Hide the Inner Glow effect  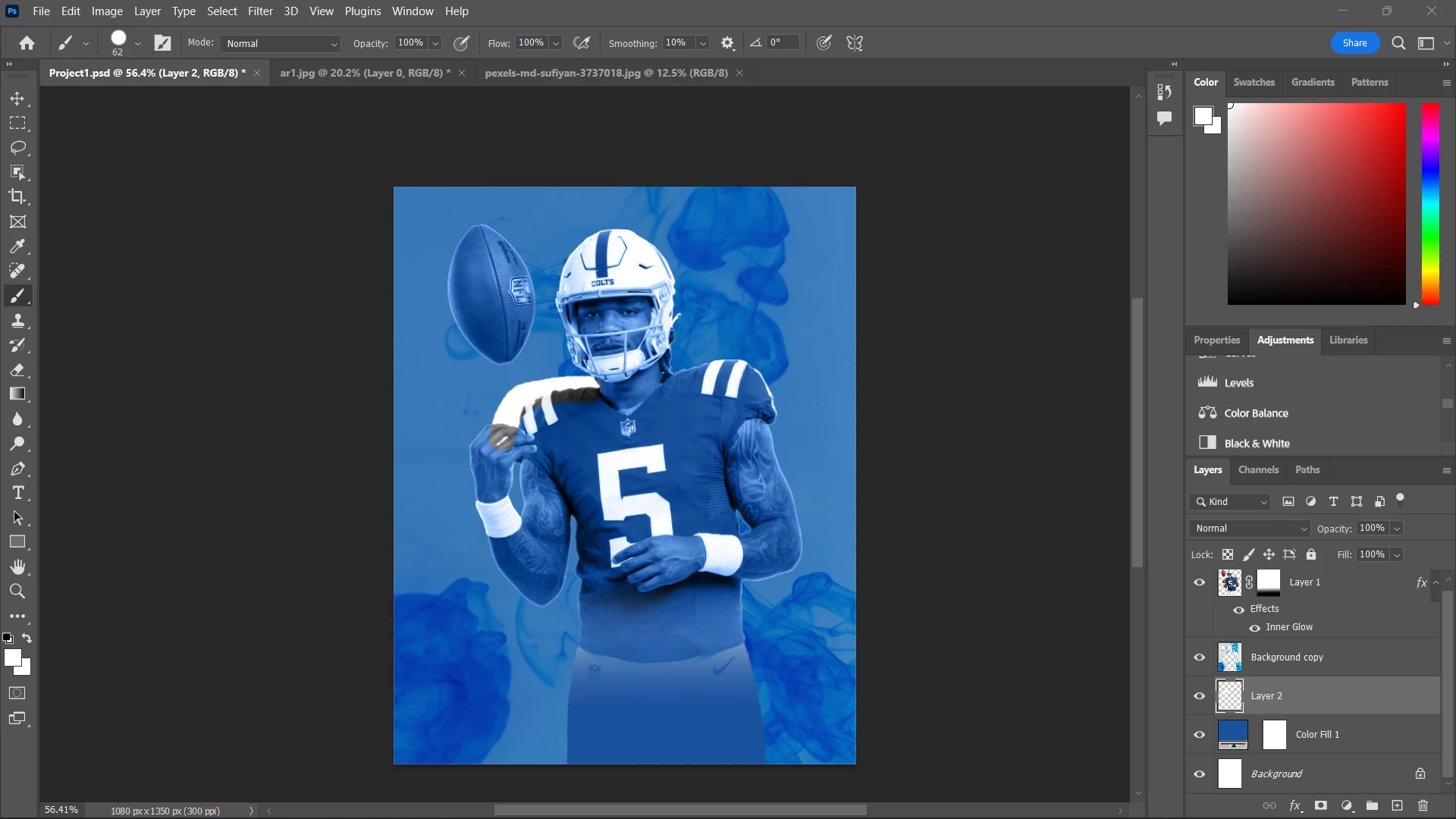pos(1254,628)
